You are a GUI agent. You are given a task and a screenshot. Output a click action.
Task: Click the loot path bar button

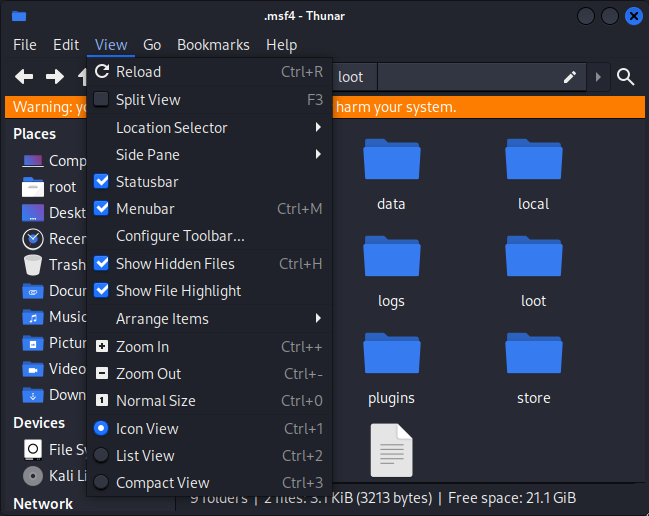point(354,77)
